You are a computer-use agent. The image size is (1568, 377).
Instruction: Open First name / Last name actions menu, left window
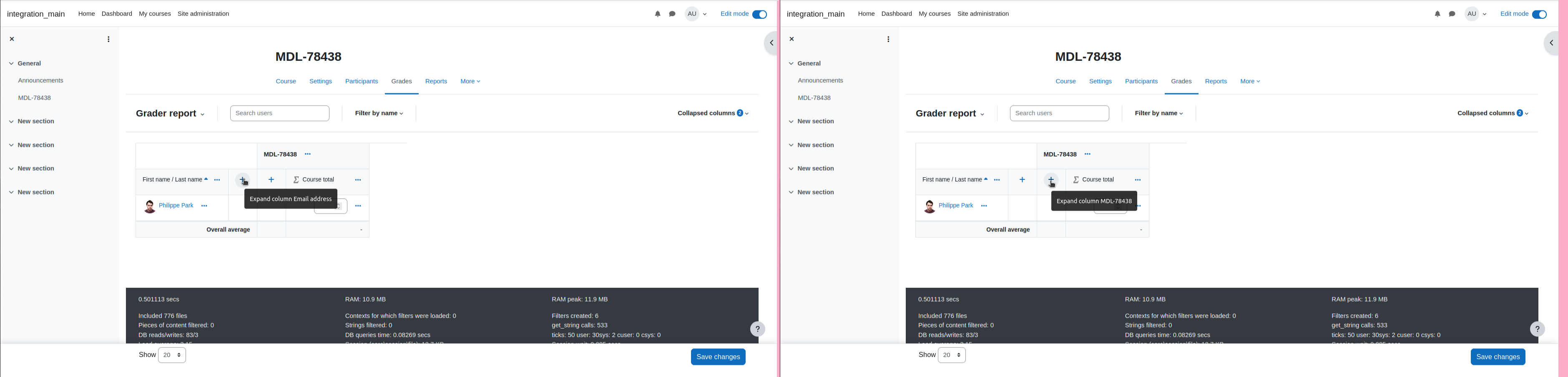217,180
